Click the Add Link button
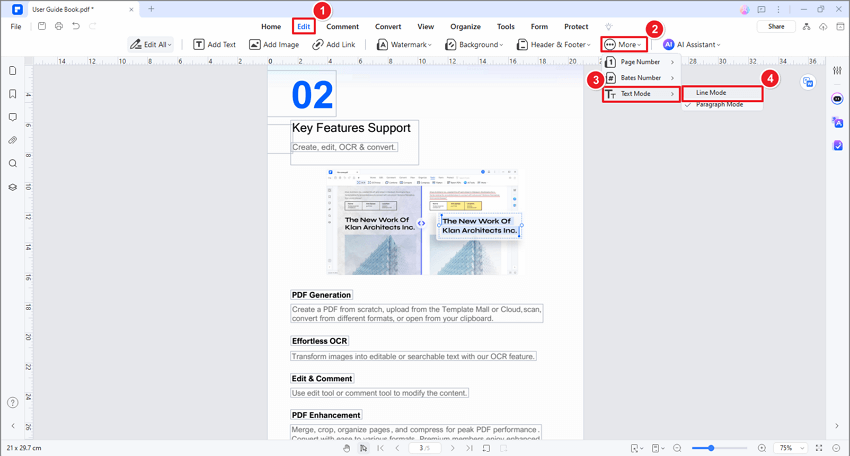 pyautogui.click(x=334, y=44)
